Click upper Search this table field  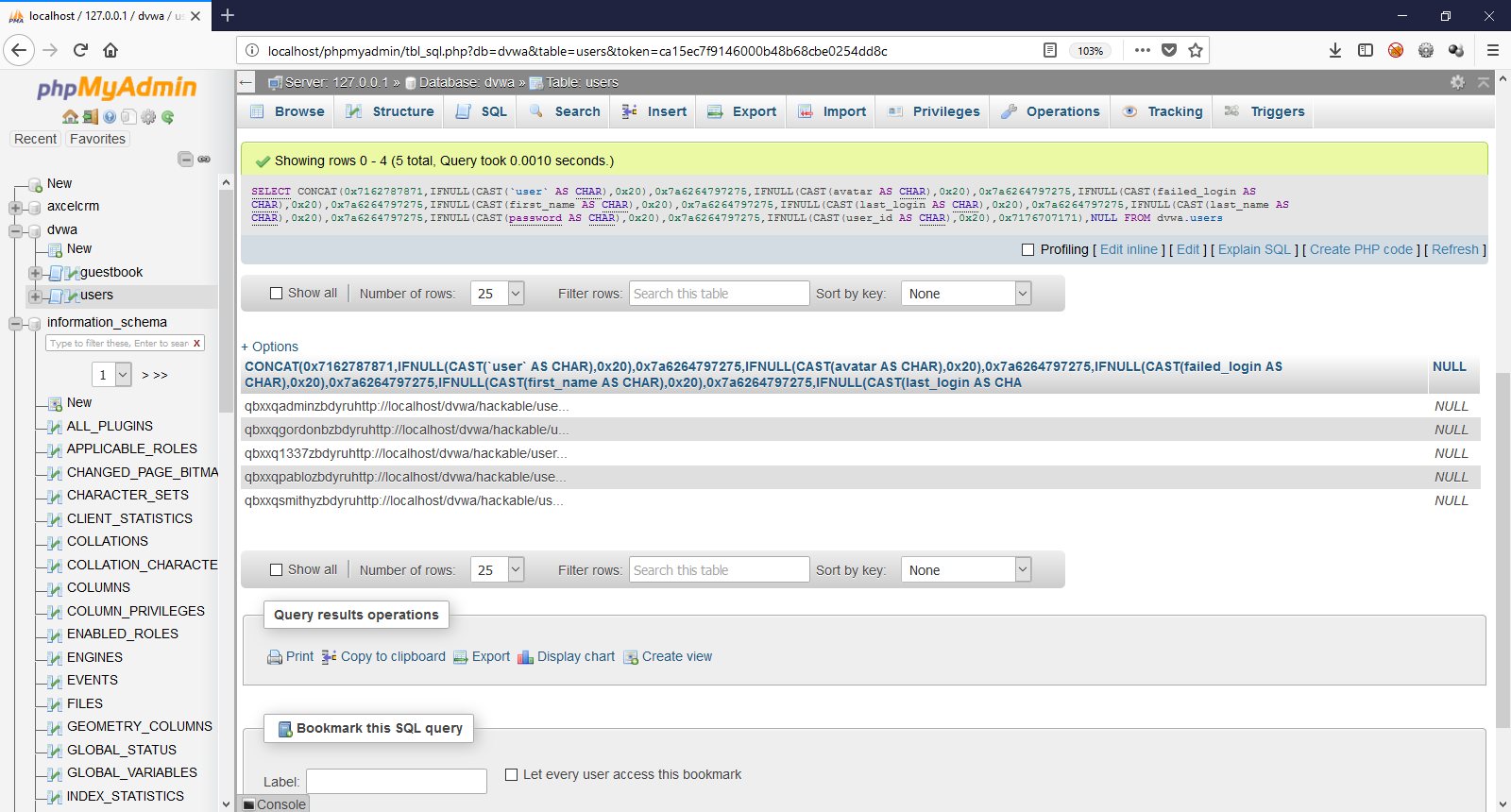[719, 294]
